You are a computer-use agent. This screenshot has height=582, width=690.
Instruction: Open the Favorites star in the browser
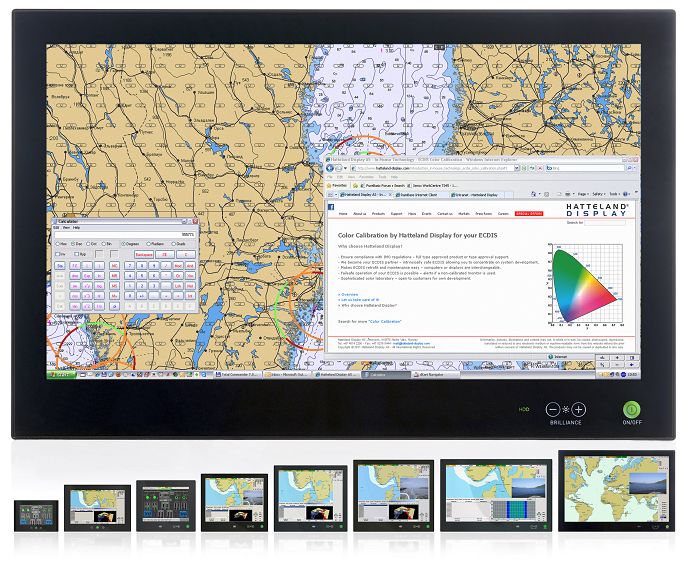coord(330,185)
